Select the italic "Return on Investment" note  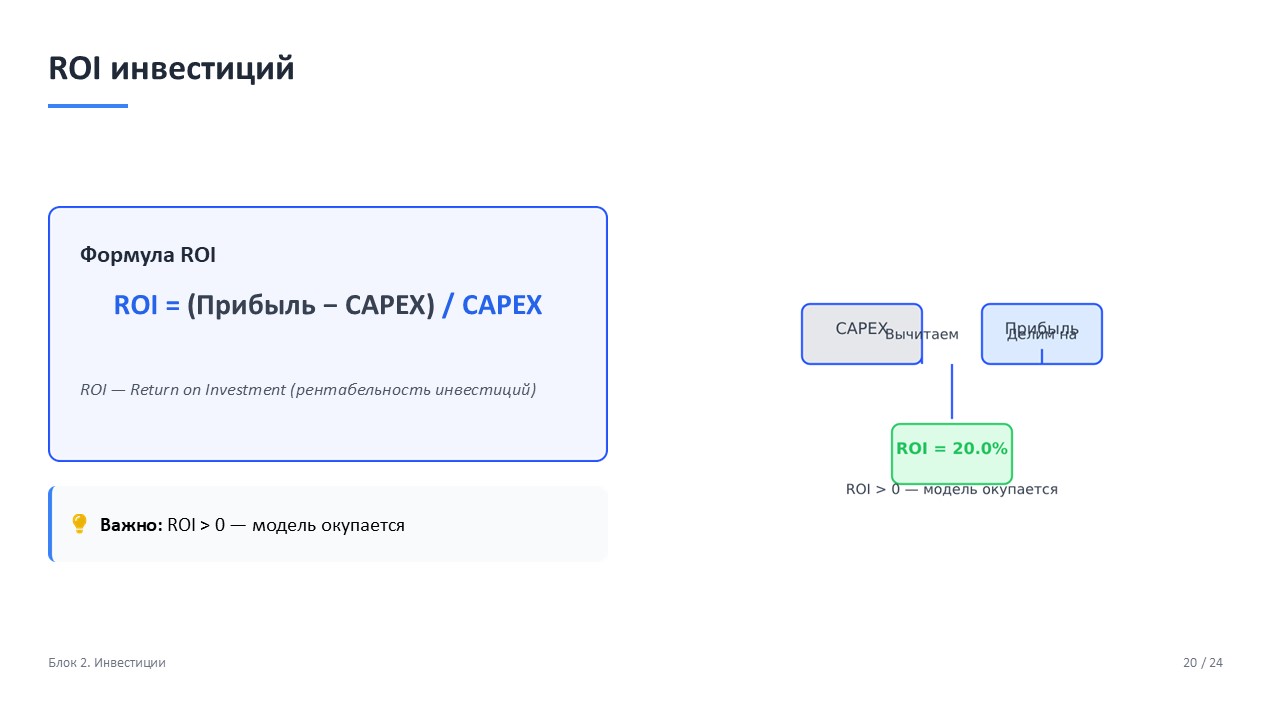308,389
